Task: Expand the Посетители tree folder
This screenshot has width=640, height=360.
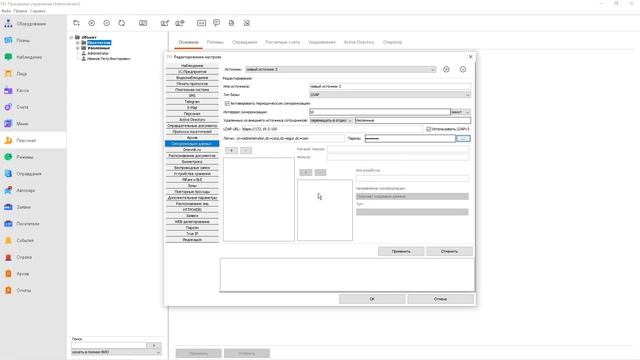Action: tap(78, 42)
